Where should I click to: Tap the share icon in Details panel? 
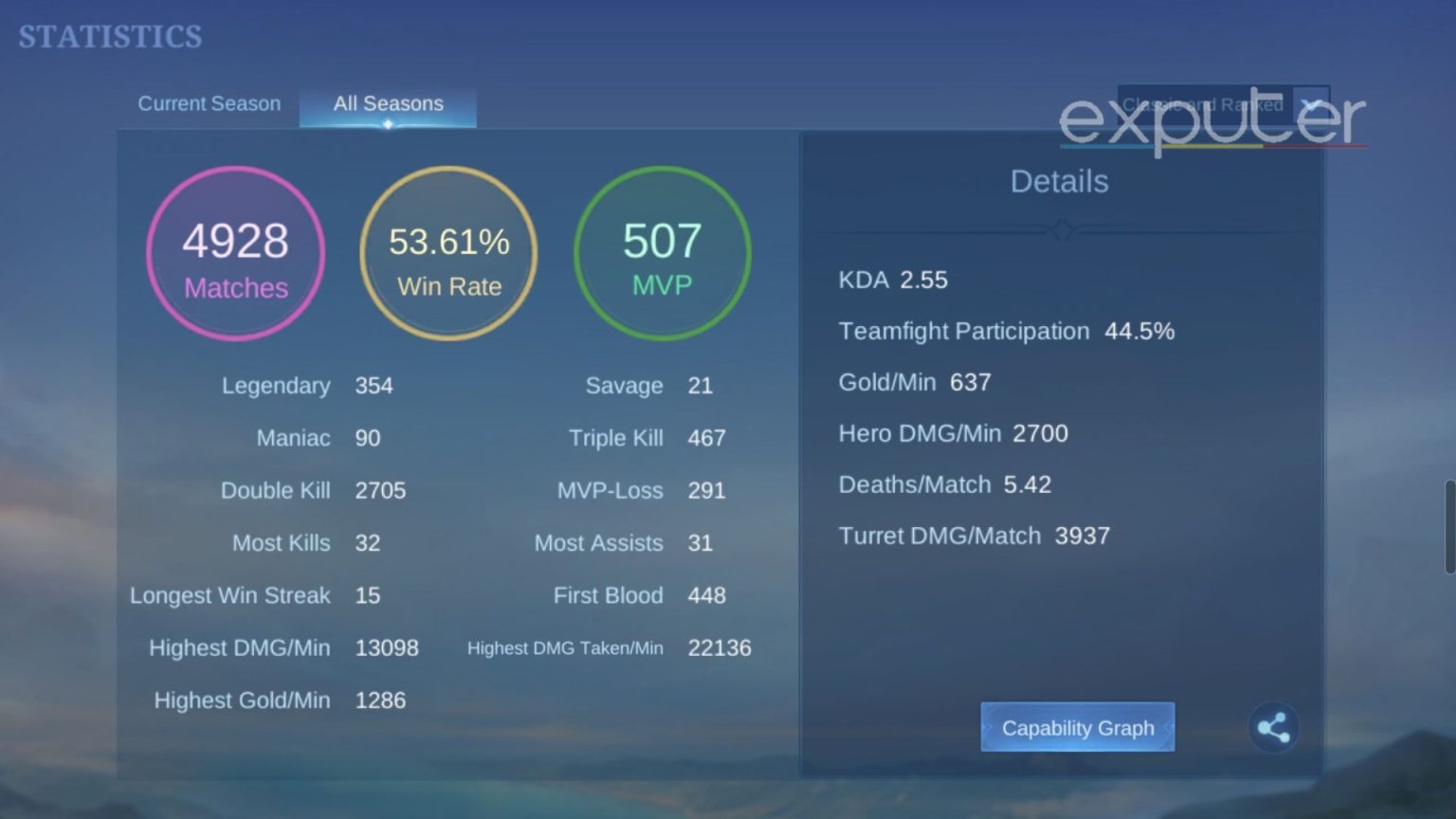coord(1272,728)
